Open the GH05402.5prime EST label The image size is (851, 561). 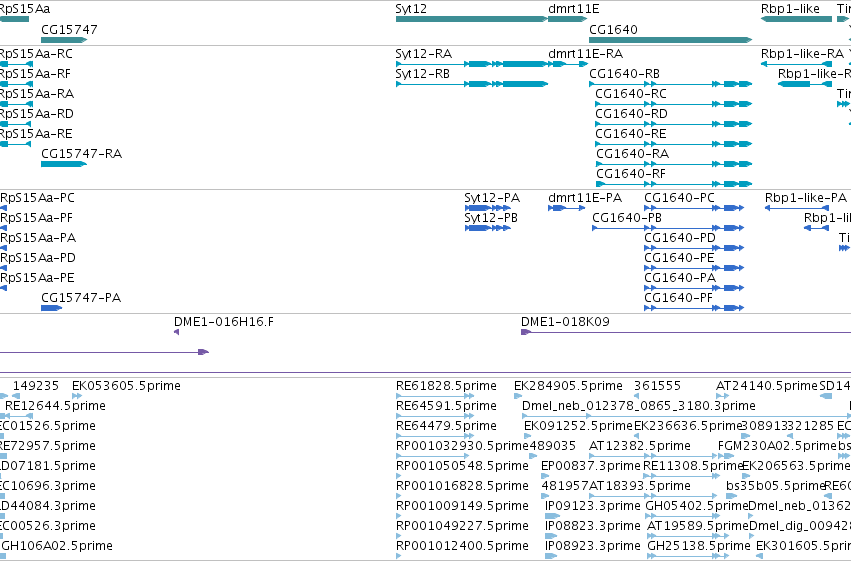pos(697,506)
